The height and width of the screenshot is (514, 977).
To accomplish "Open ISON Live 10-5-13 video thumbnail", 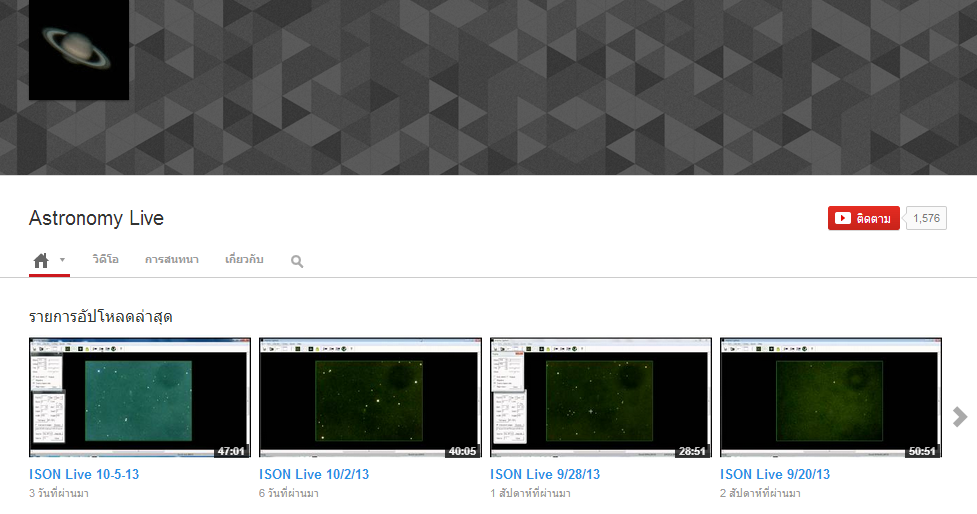I will (x=139, y=397).
